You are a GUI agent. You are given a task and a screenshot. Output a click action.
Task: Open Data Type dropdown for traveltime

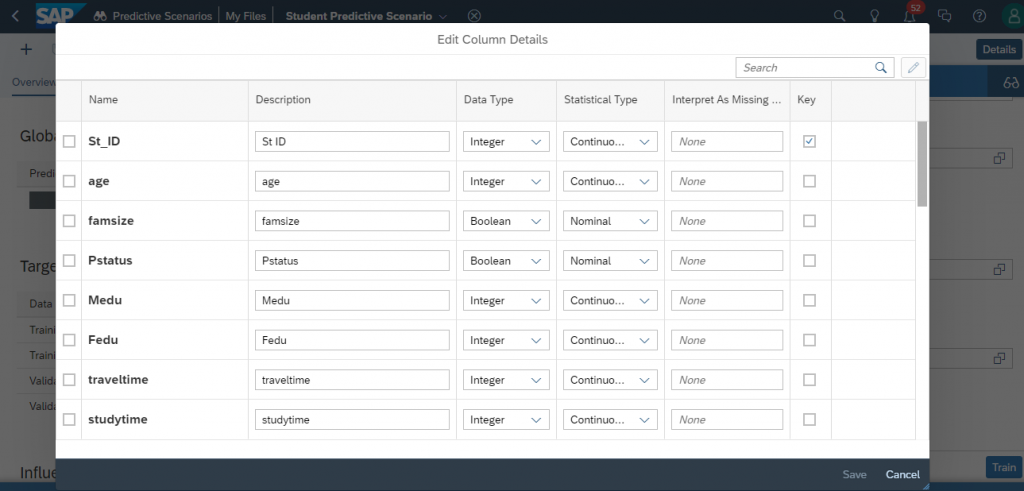coord(506,380)
